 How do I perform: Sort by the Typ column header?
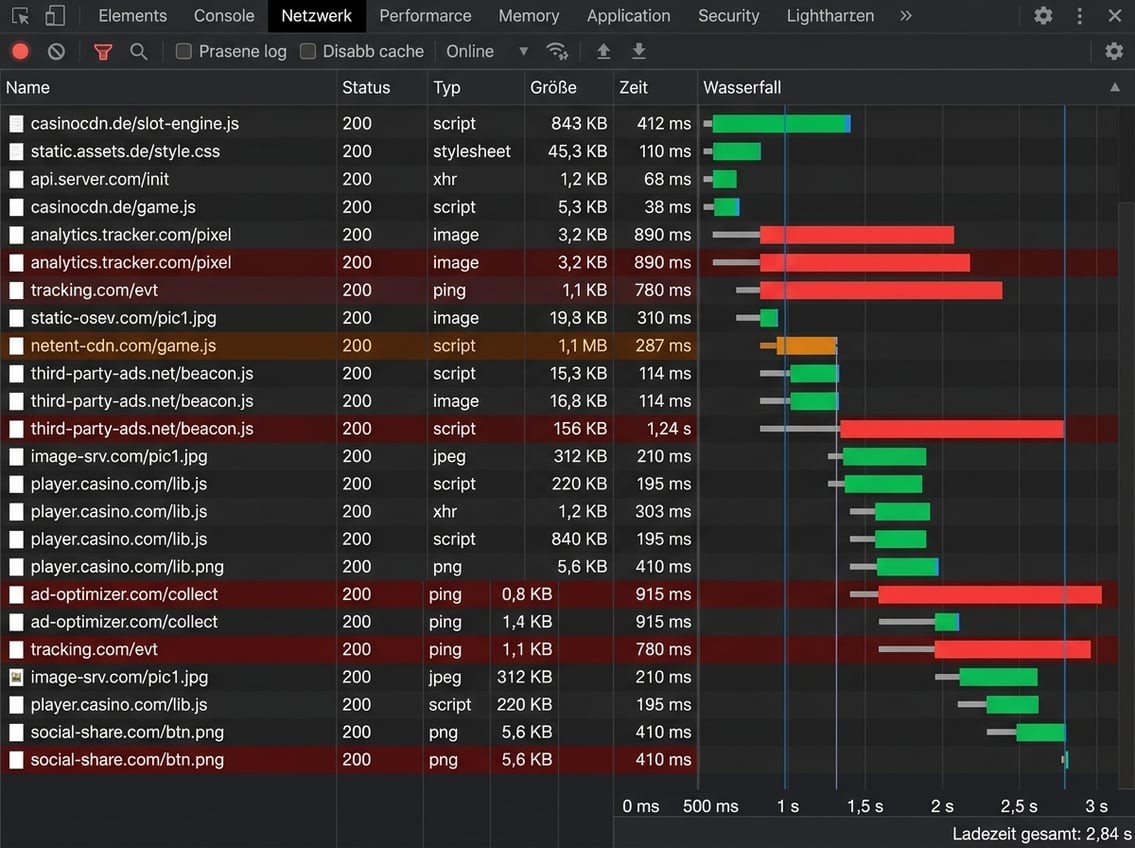pos(476,88)
